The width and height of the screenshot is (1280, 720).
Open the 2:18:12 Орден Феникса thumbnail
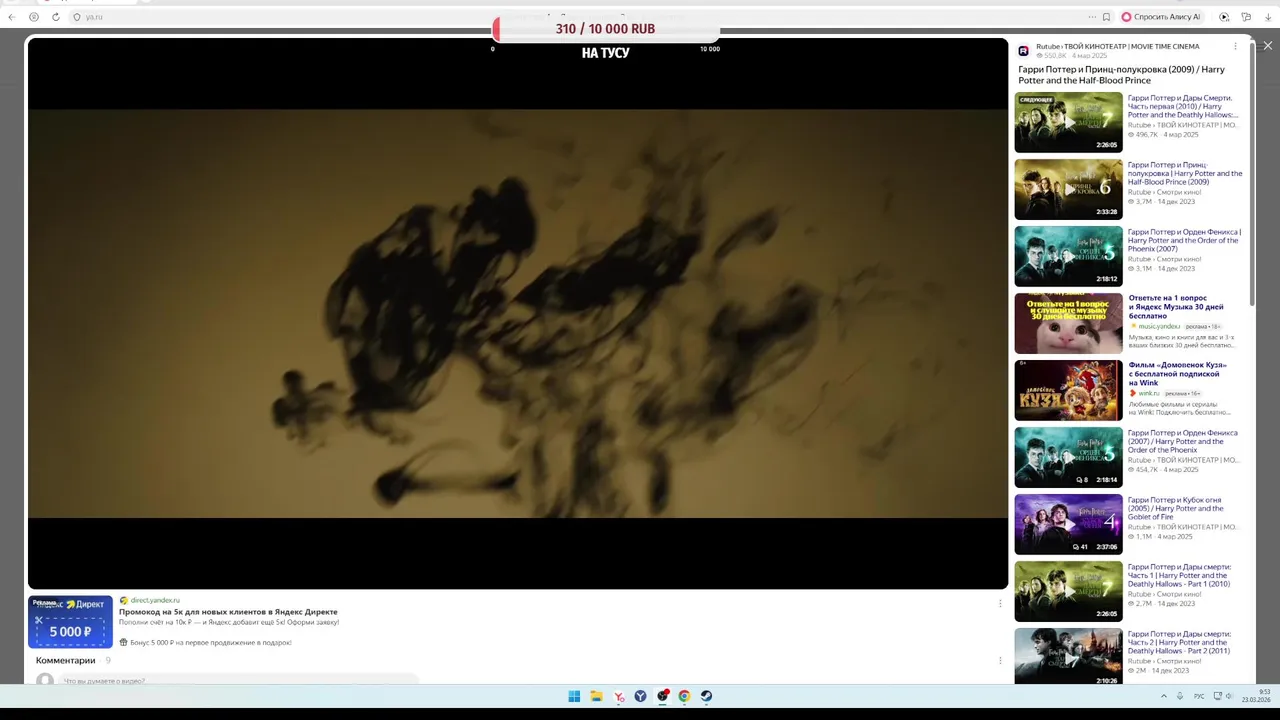point(1068,256)
